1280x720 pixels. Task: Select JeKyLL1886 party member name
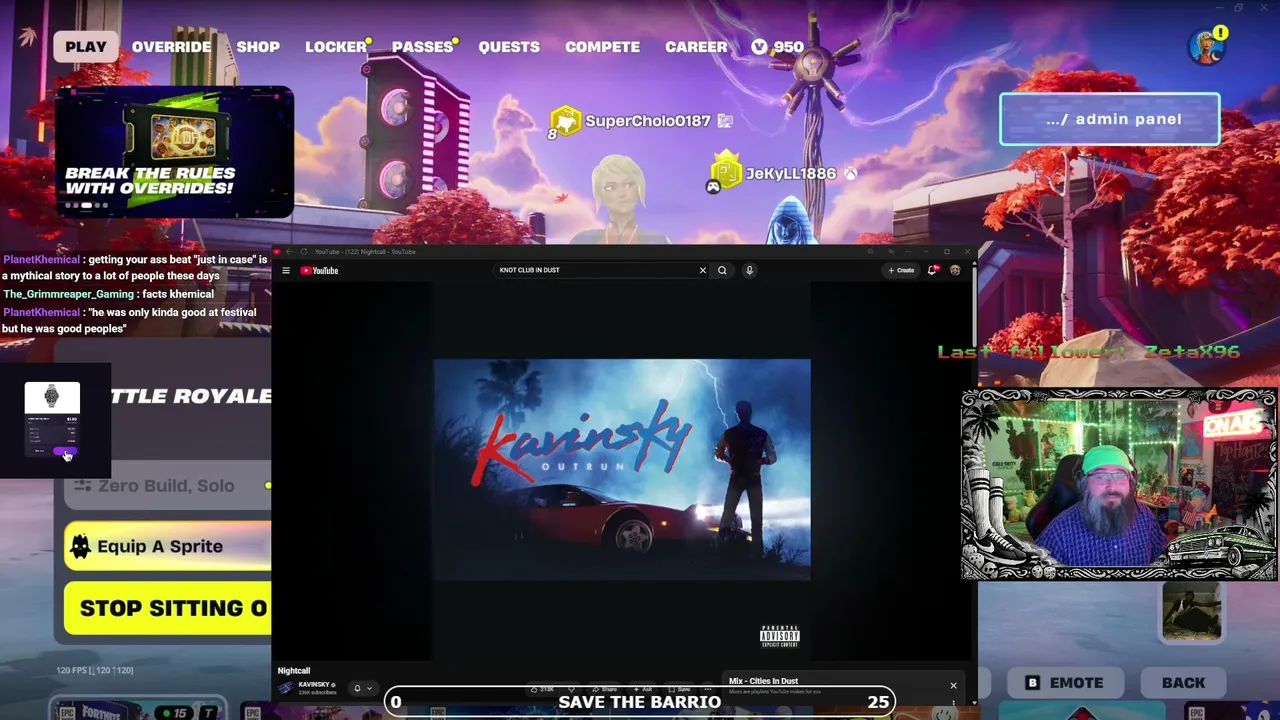pos(791,173)
